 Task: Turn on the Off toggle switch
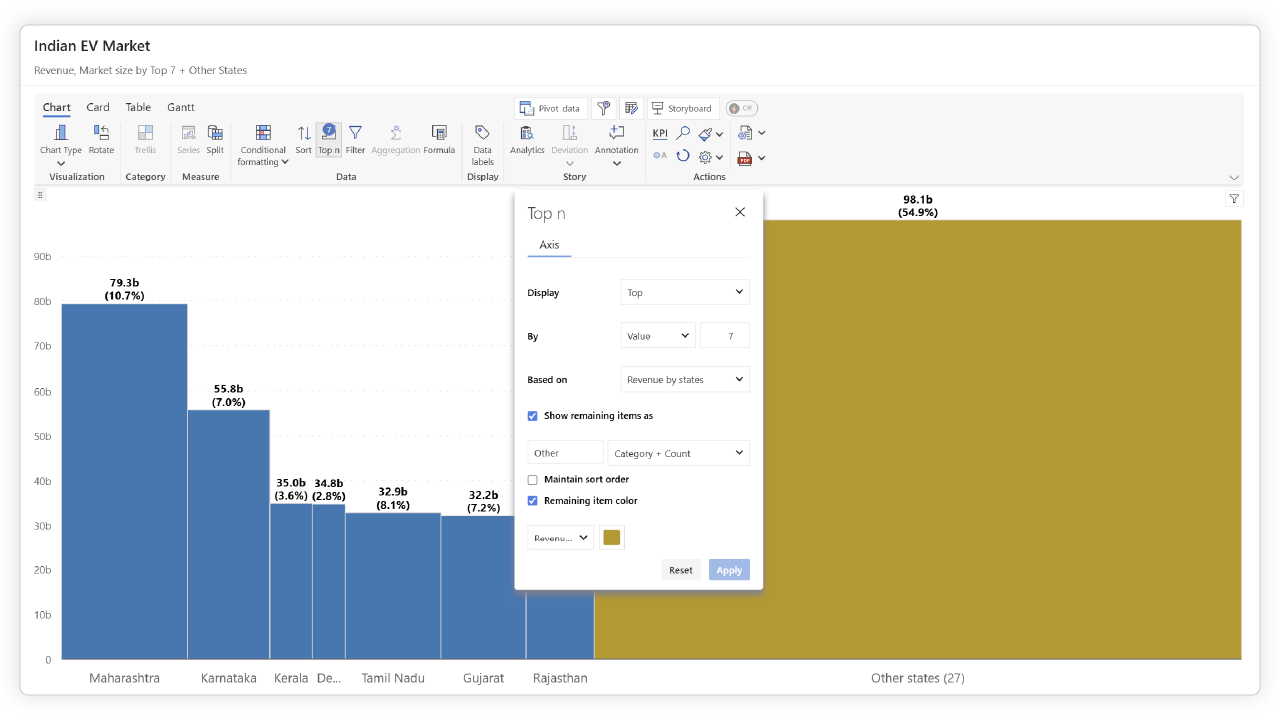(741, 108)
